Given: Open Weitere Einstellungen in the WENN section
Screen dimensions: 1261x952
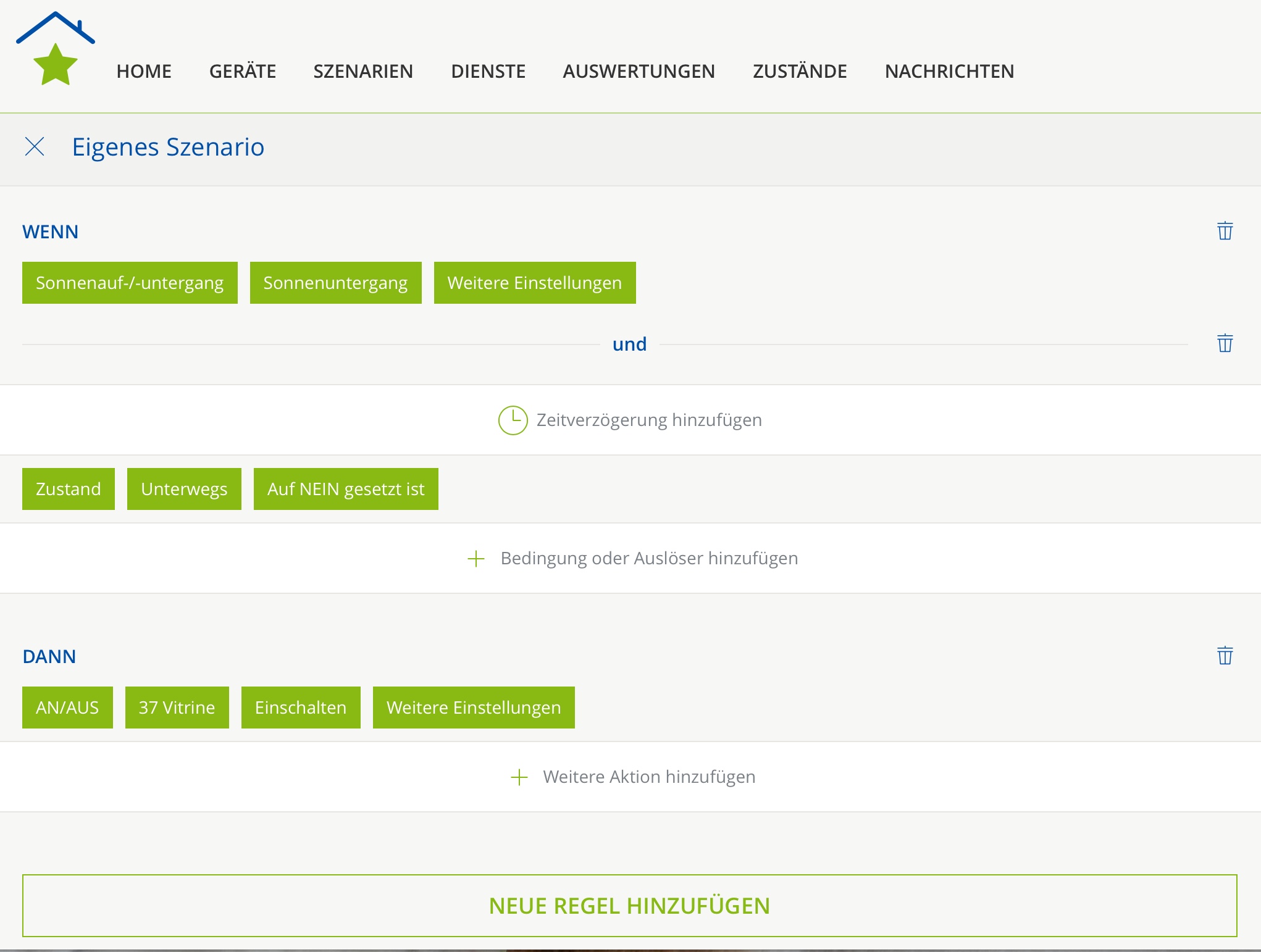Looking at the screenshot, I should coord(534,283).
